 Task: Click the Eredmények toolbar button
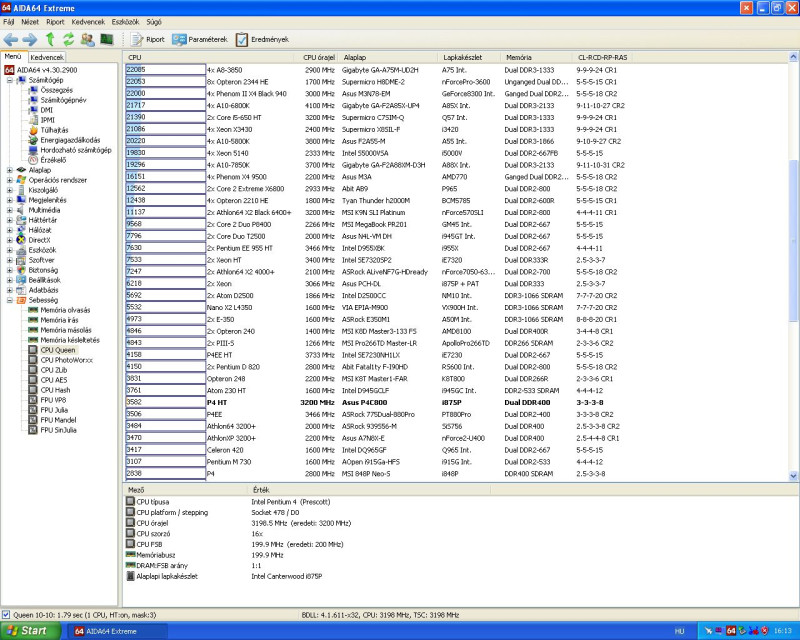(262, 39)
